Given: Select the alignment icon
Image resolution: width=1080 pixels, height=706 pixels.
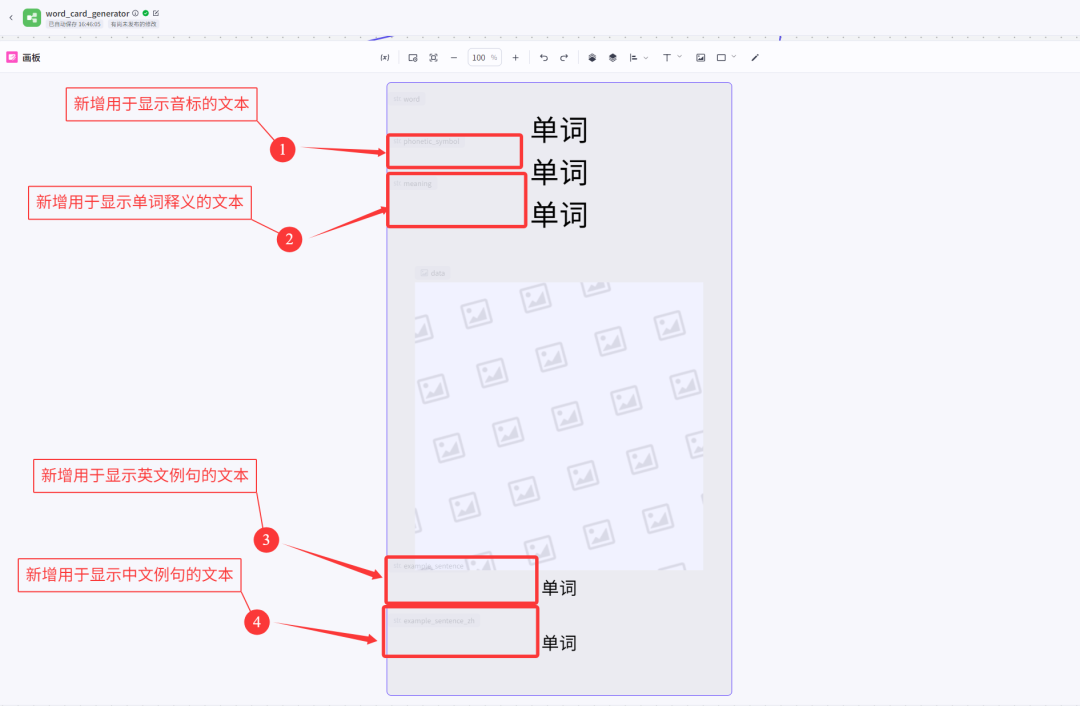Looking at the screenshot, I should [634, 57].
